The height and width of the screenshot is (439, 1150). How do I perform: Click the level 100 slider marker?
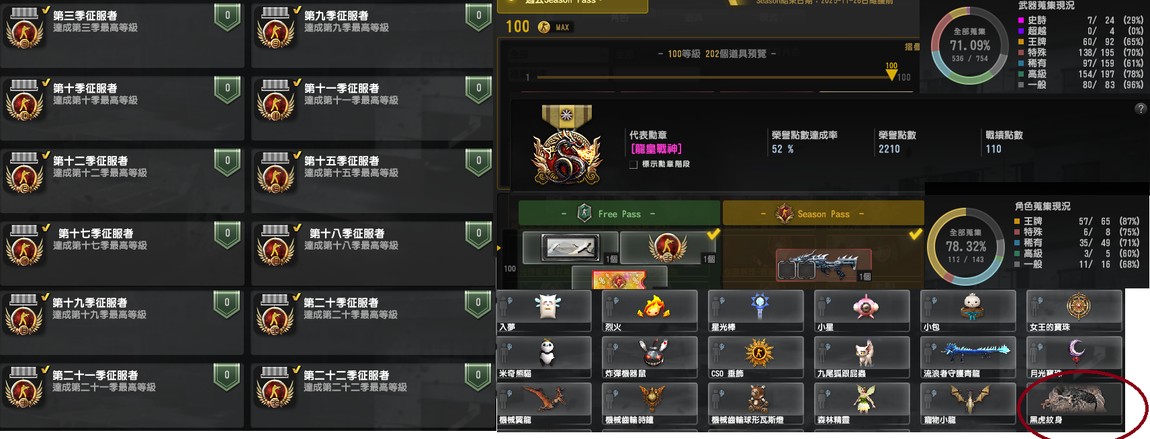[x=891, y=73]
